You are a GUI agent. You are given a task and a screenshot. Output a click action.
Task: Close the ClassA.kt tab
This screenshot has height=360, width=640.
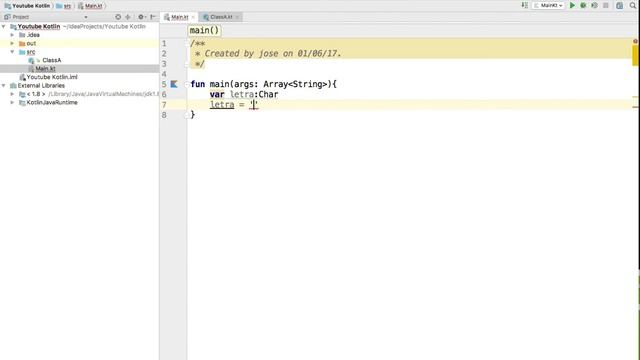[x=237, y=17]
